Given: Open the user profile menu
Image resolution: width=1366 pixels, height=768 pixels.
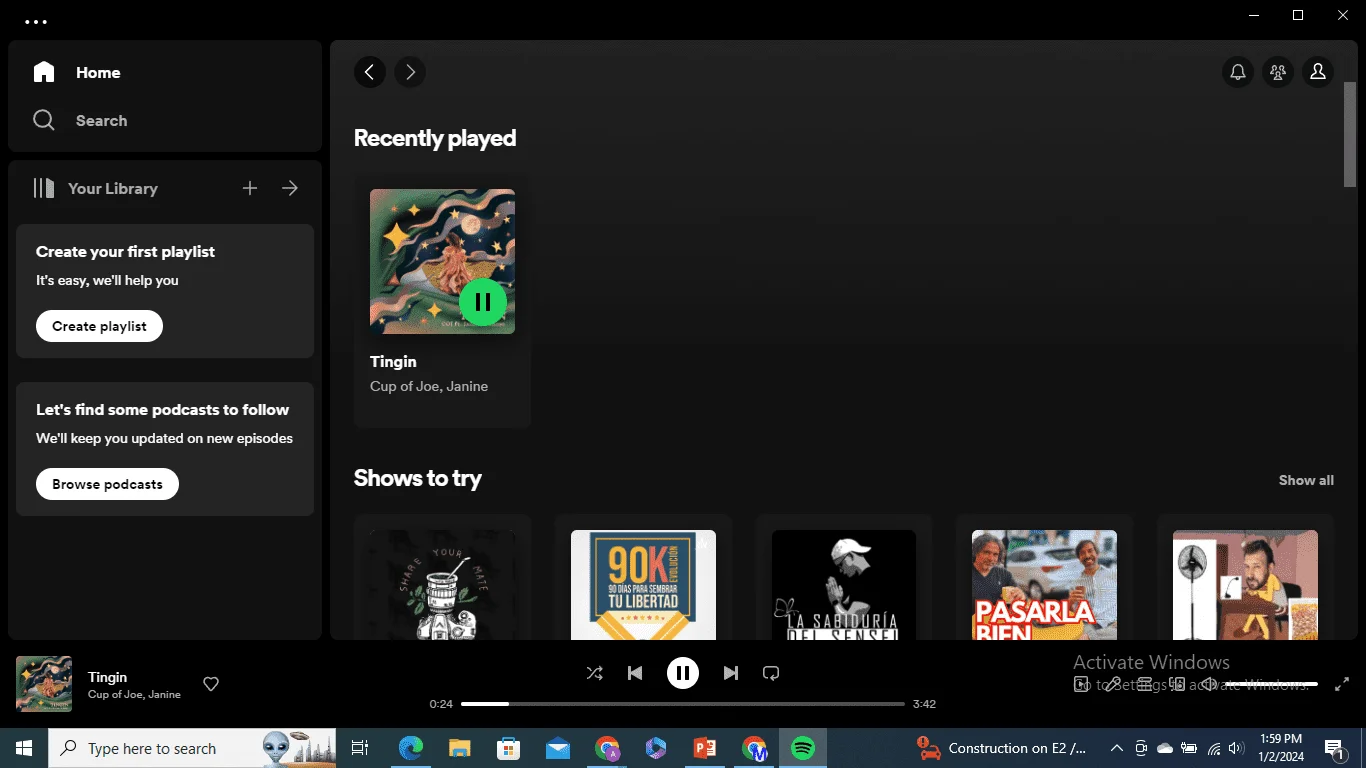Looking at the screenshot, I should click(1318, 72).
